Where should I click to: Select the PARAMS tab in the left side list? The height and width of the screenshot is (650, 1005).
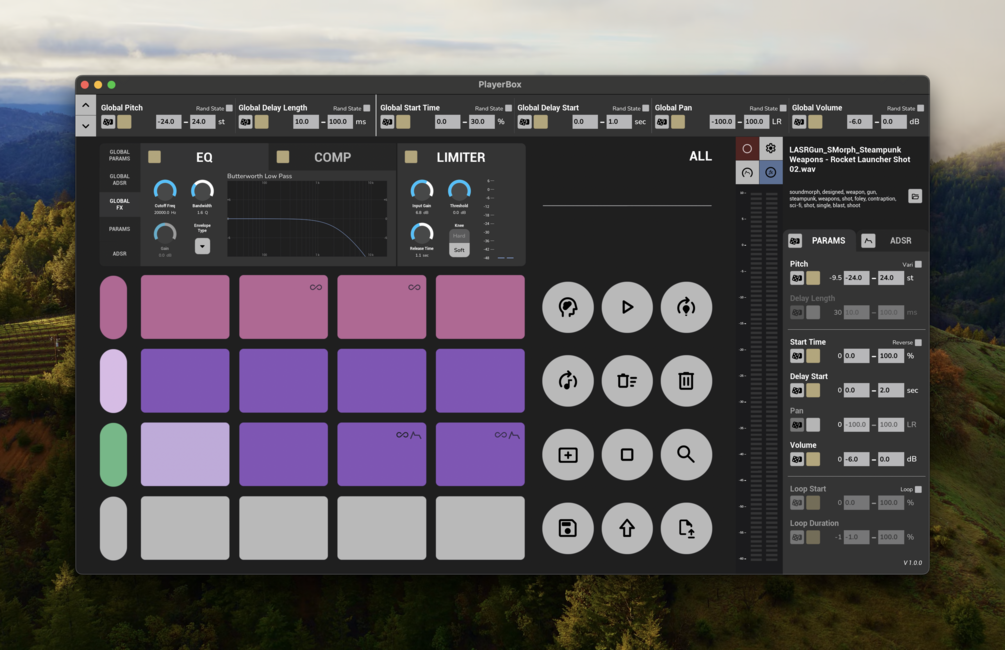(119, 229)
